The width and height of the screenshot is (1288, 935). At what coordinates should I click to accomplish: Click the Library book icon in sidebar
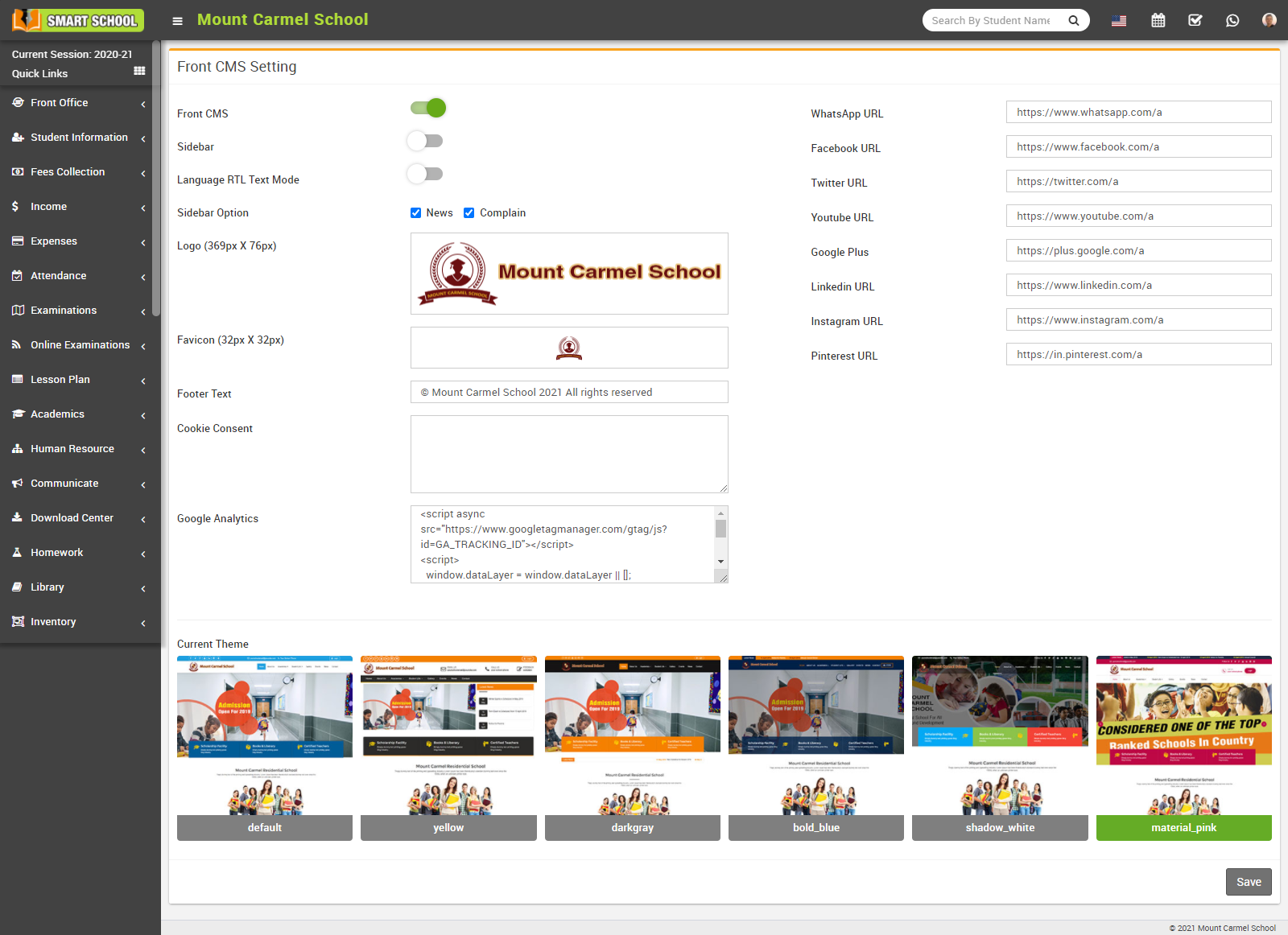click(17, 587)
